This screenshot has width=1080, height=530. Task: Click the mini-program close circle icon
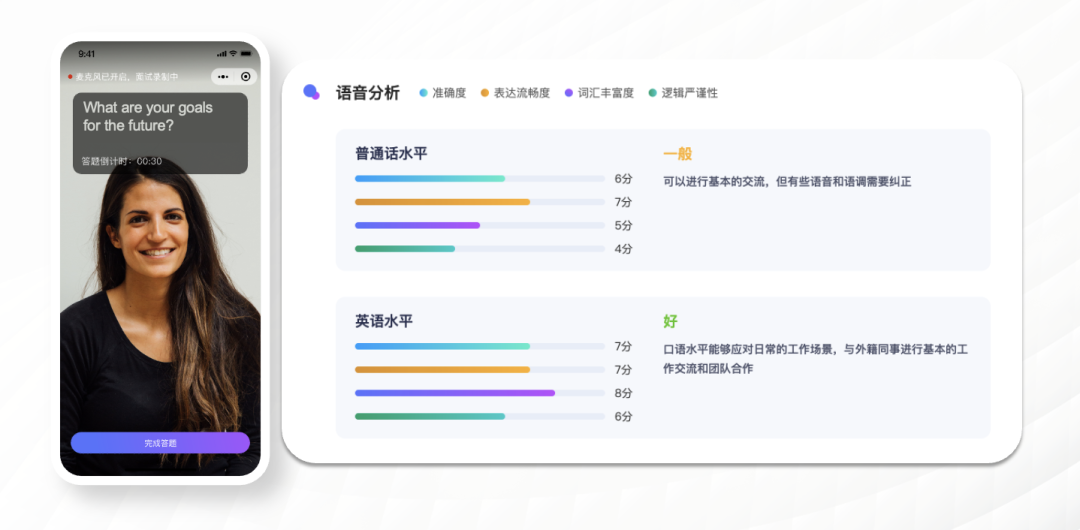pyautogui.click(x=245, y=77)
